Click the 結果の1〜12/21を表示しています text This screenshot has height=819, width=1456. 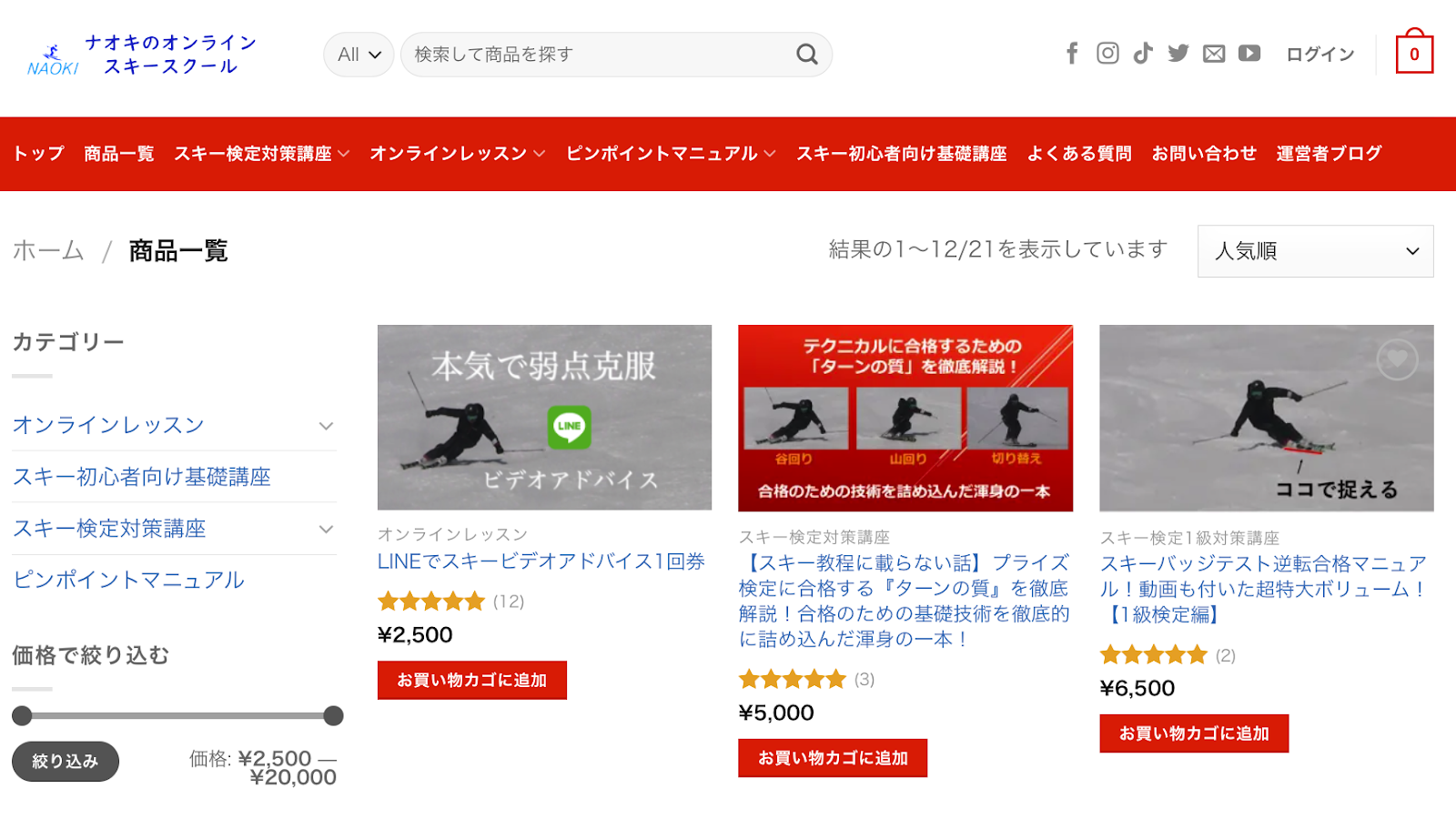pos(998,249)
